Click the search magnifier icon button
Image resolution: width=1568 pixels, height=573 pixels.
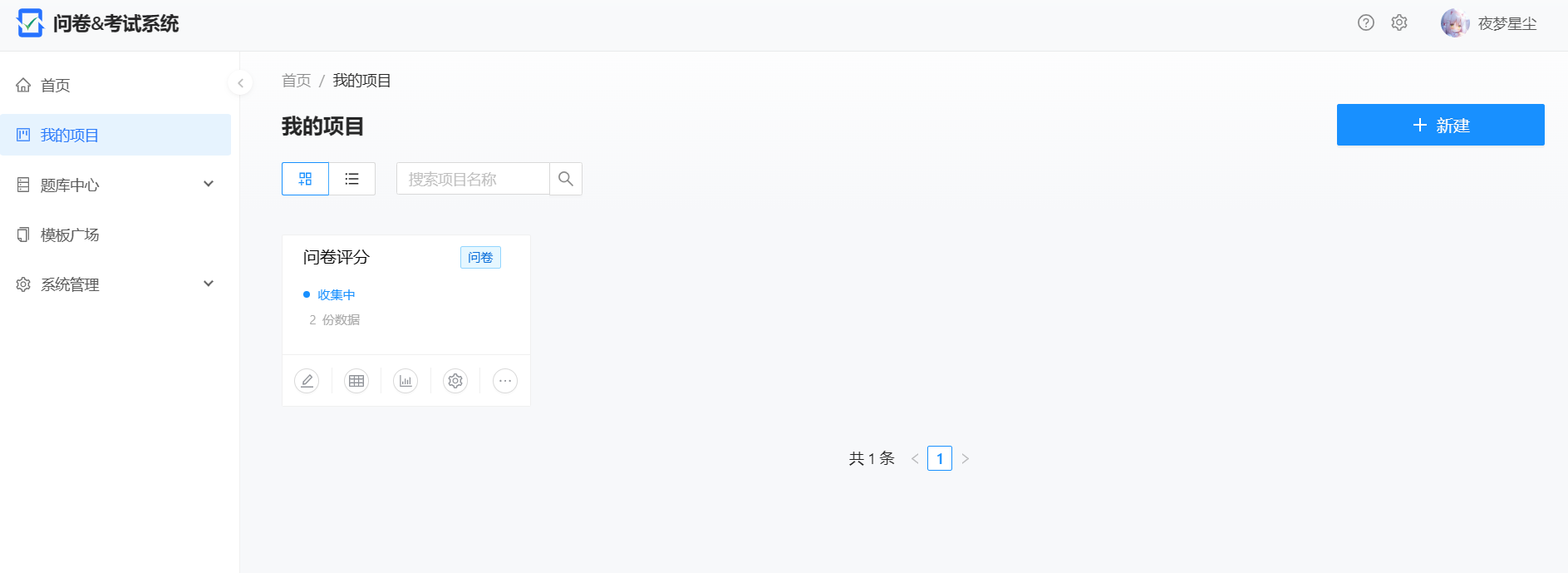coord(566,179)
